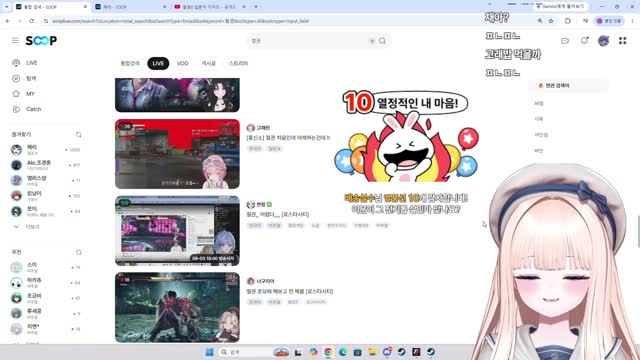The height and width of the screenshot is (360, 640).
Task: Click the browser address bar URL
Action: pyautogui.click(x=180, y=21)
